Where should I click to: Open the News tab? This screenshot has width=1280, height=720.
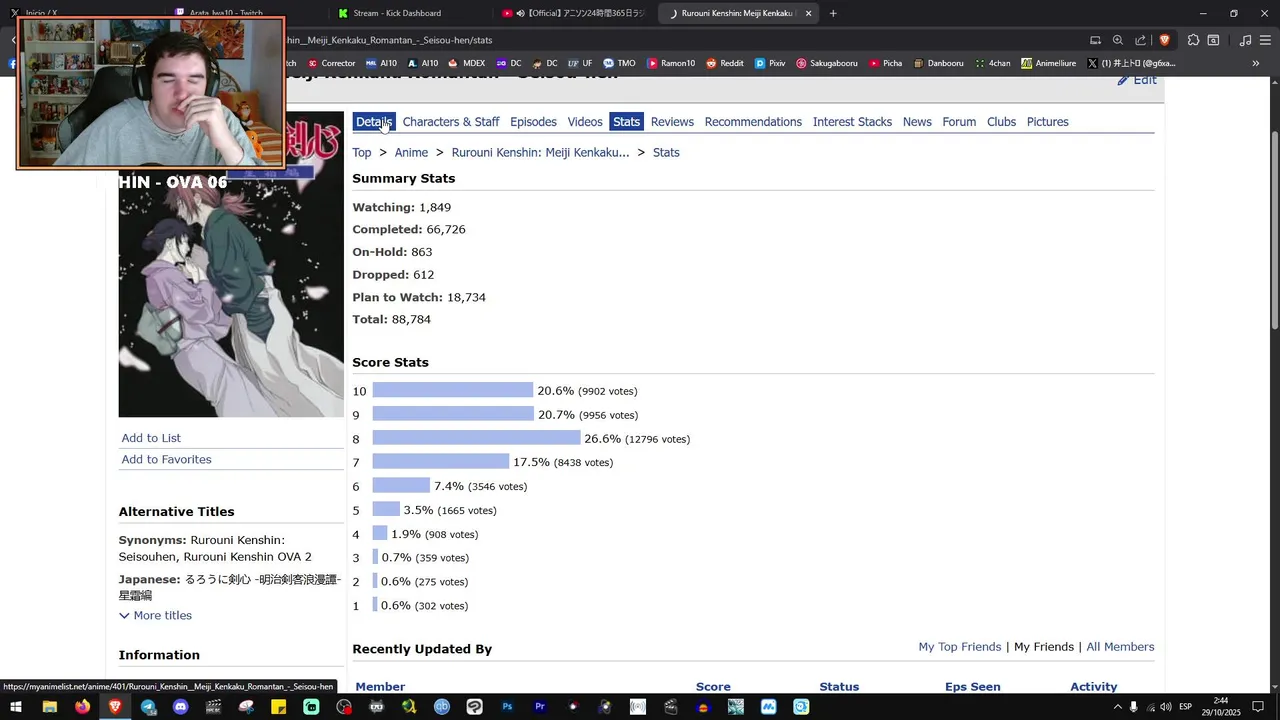point(917,122)
